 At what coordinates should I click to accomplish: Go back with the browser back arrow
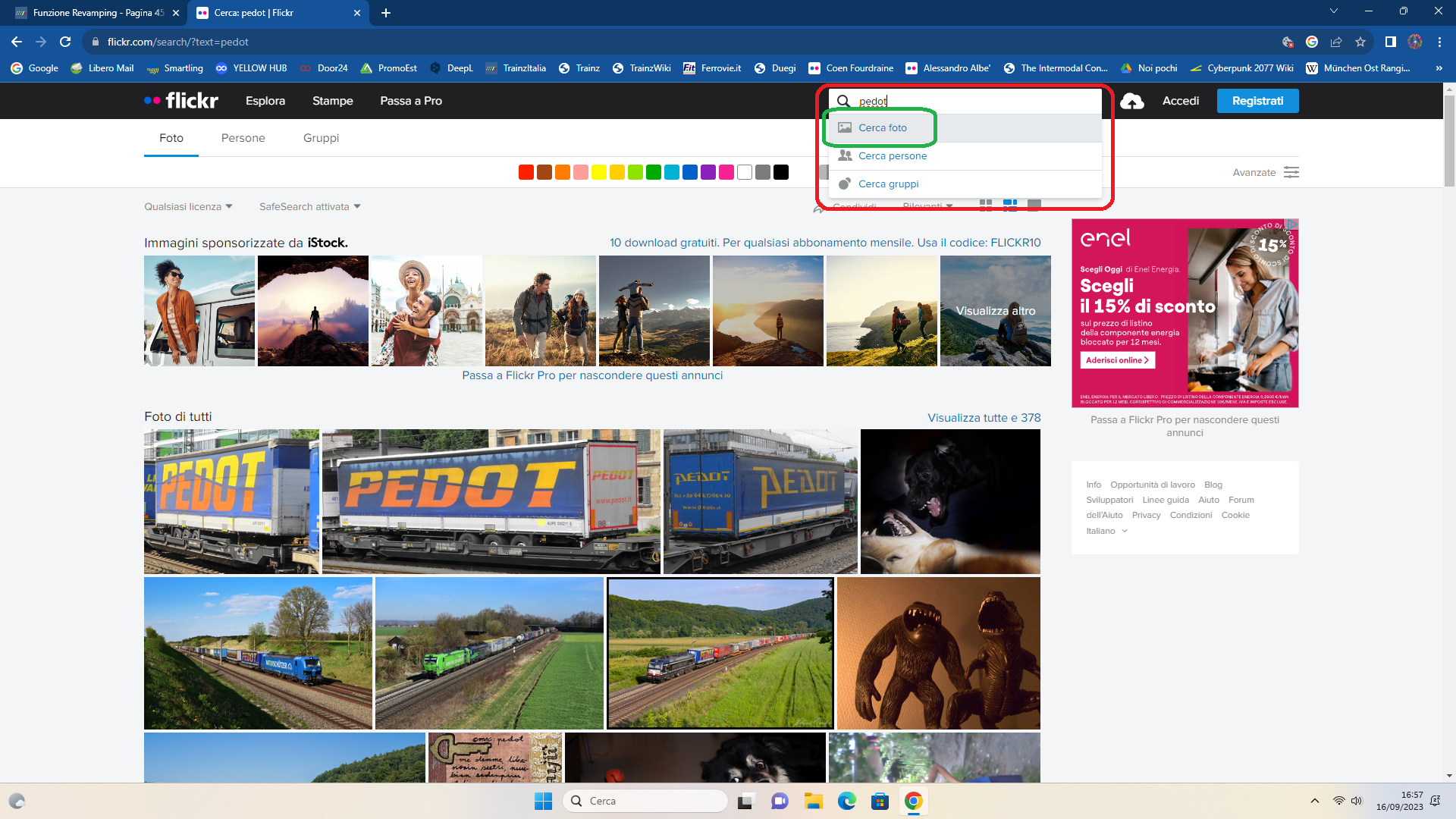[17, 42]
